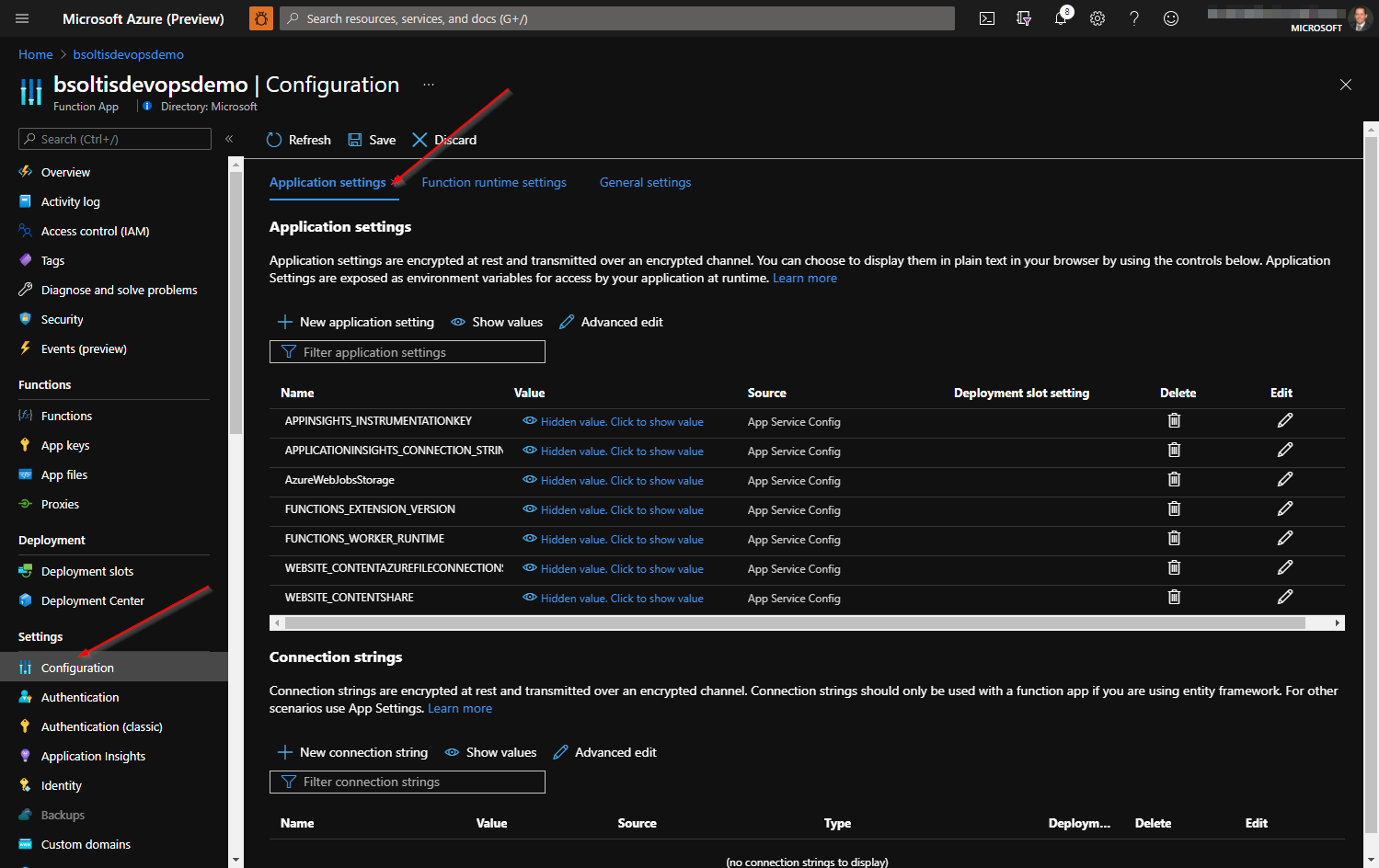Edit the FUNCTIONS_EXTENSION_VERSION setting

point(1285,509)
